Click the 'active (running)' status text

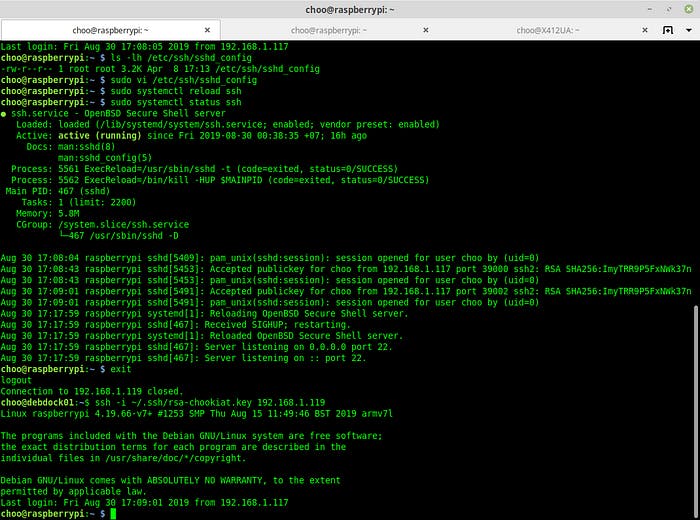(100, 136)
